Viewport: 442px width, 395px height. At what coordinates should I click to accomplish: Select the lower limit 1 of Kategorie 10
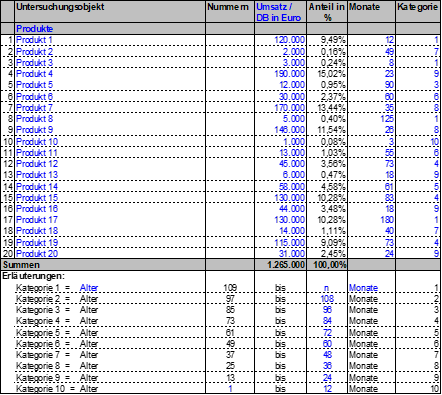click(230, 389)
